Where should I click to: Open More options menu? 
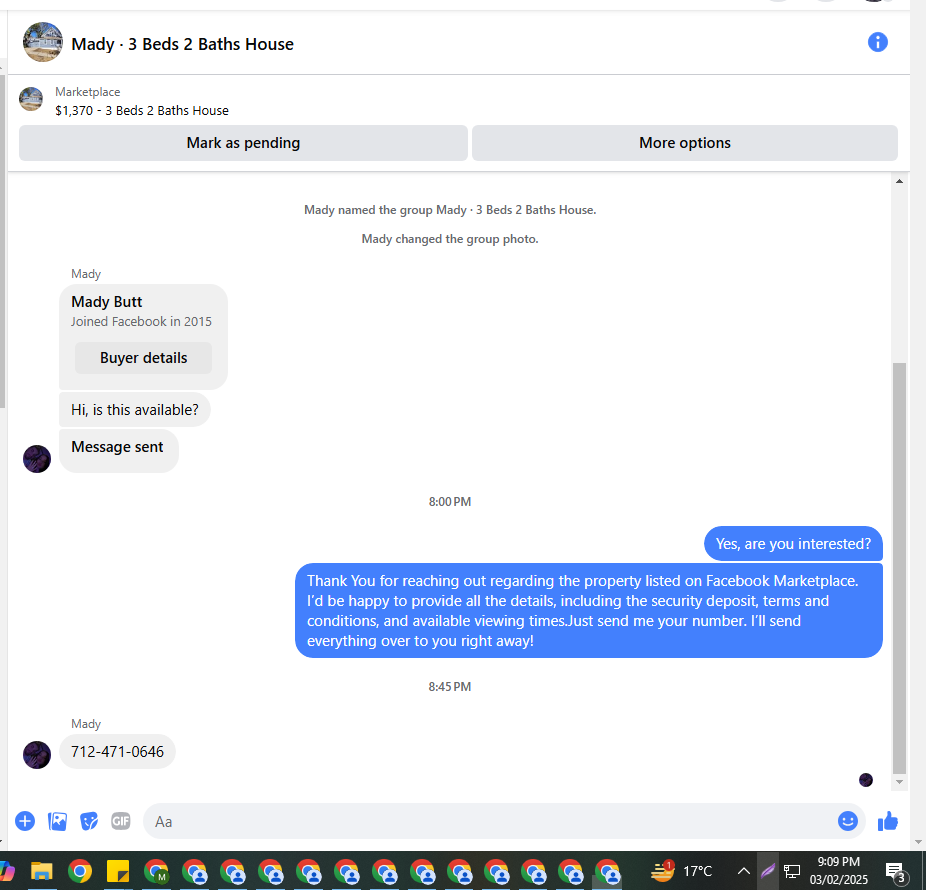[x=685, y=143]
